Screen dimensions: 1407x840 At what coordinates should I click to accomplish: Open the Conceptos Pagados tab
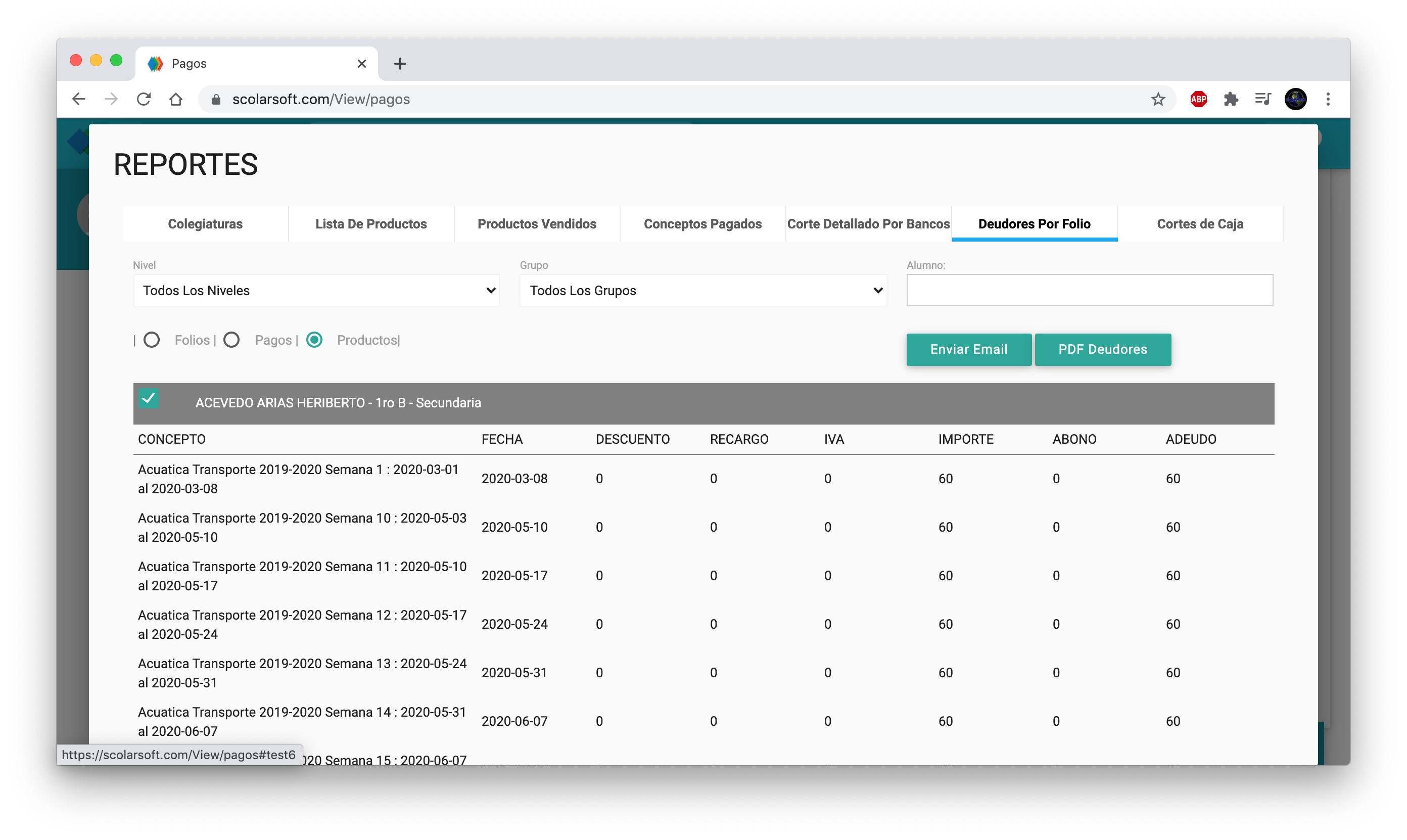click(x=702, y=223)
